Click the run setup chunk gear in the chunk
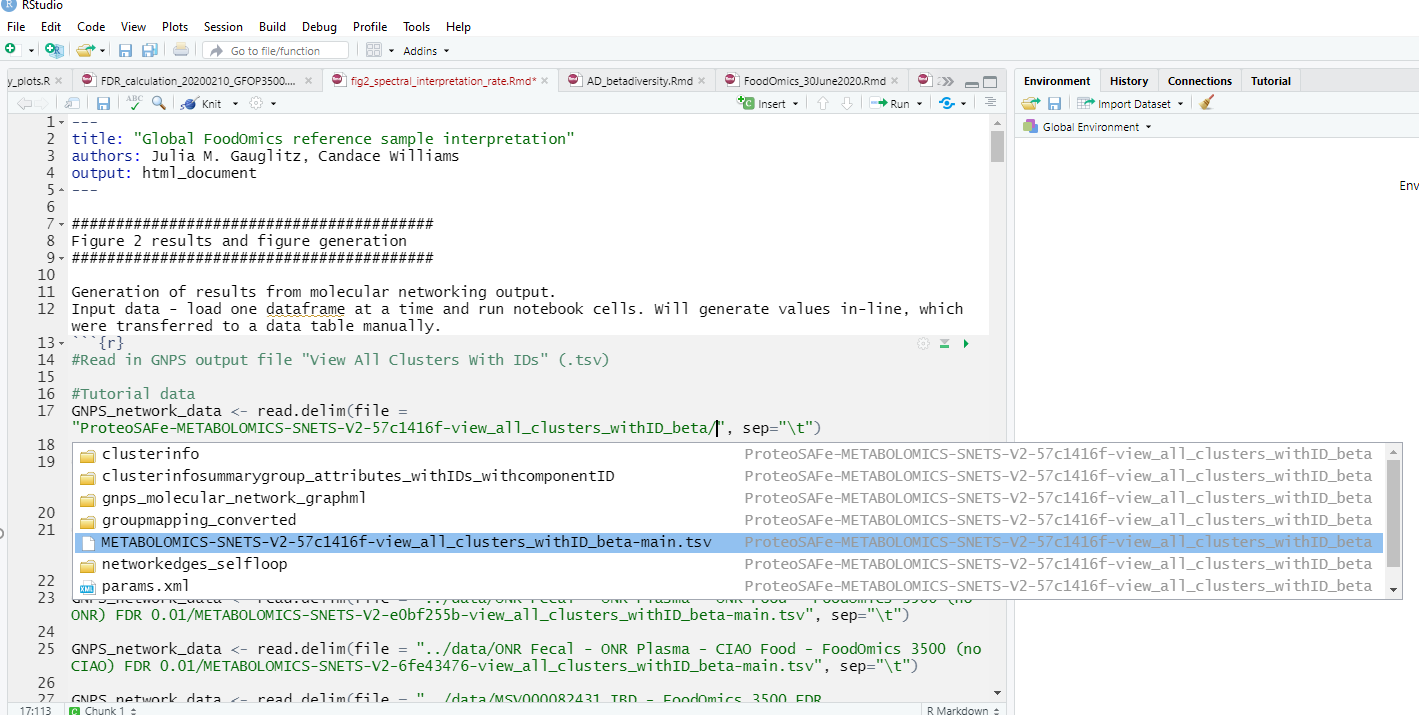This screenshot has height=715, width=1419. coord(923,343)
